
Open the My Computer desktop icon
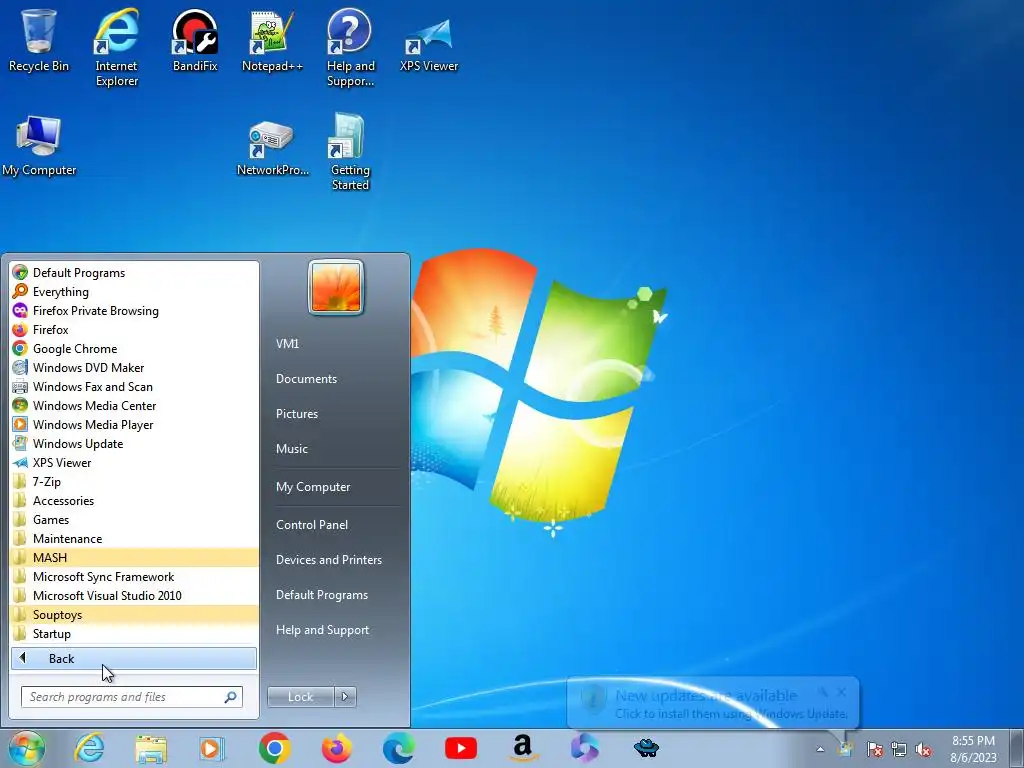pyautogui.click(x=39, y=145)
